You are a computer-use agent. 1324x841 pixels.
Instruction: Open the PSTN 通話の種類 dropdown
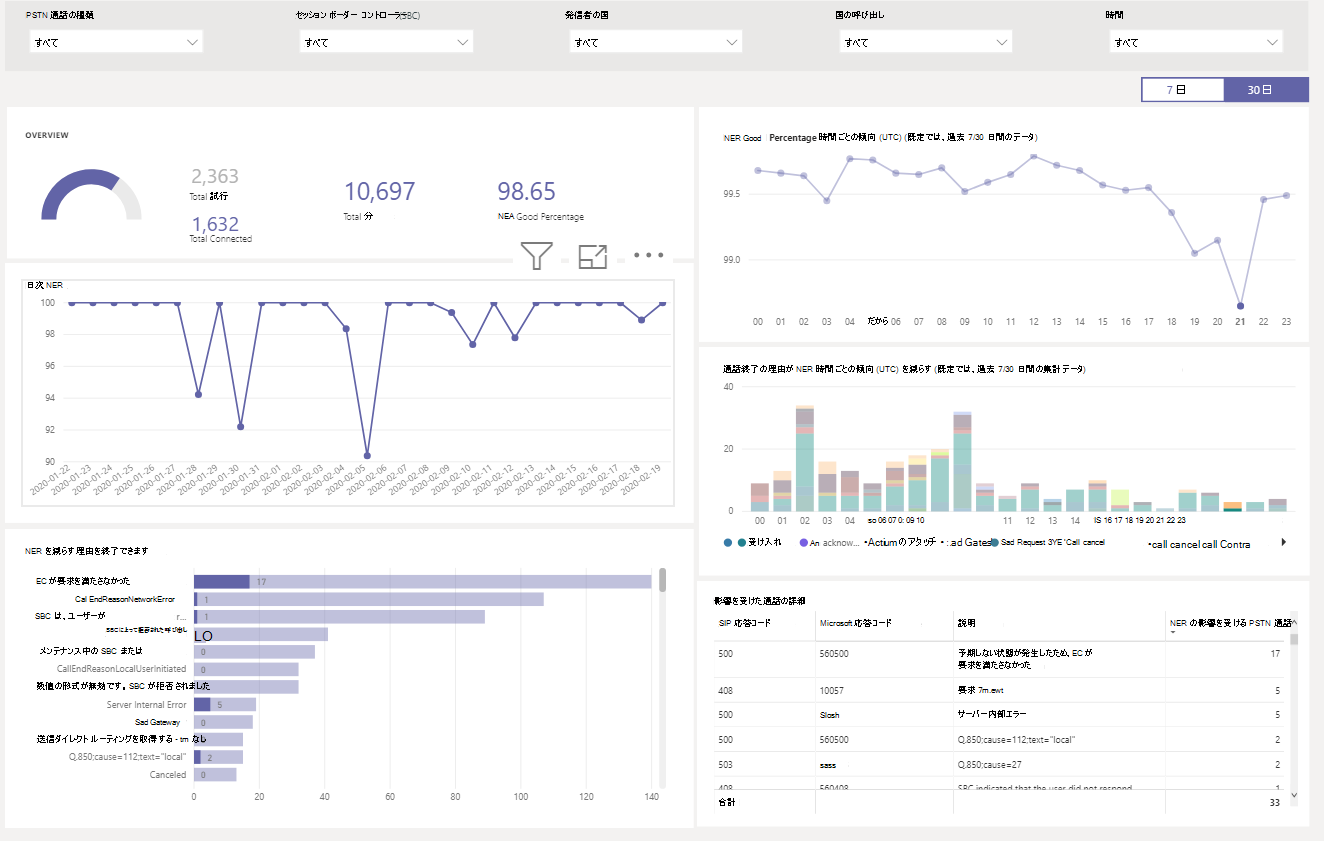click(x=116, y=42)
